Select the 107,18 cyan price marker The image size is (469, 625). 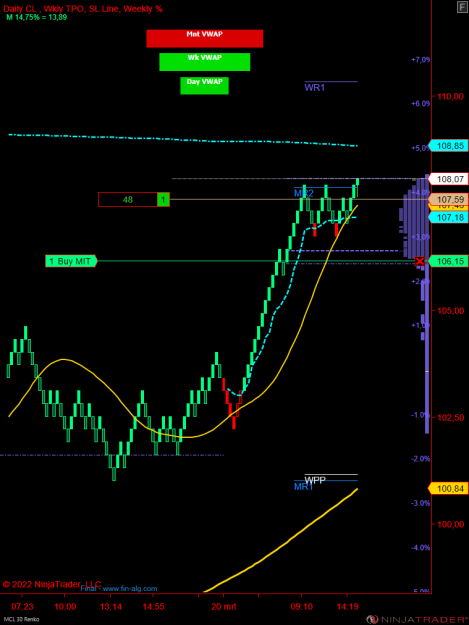tap(448, 217)
